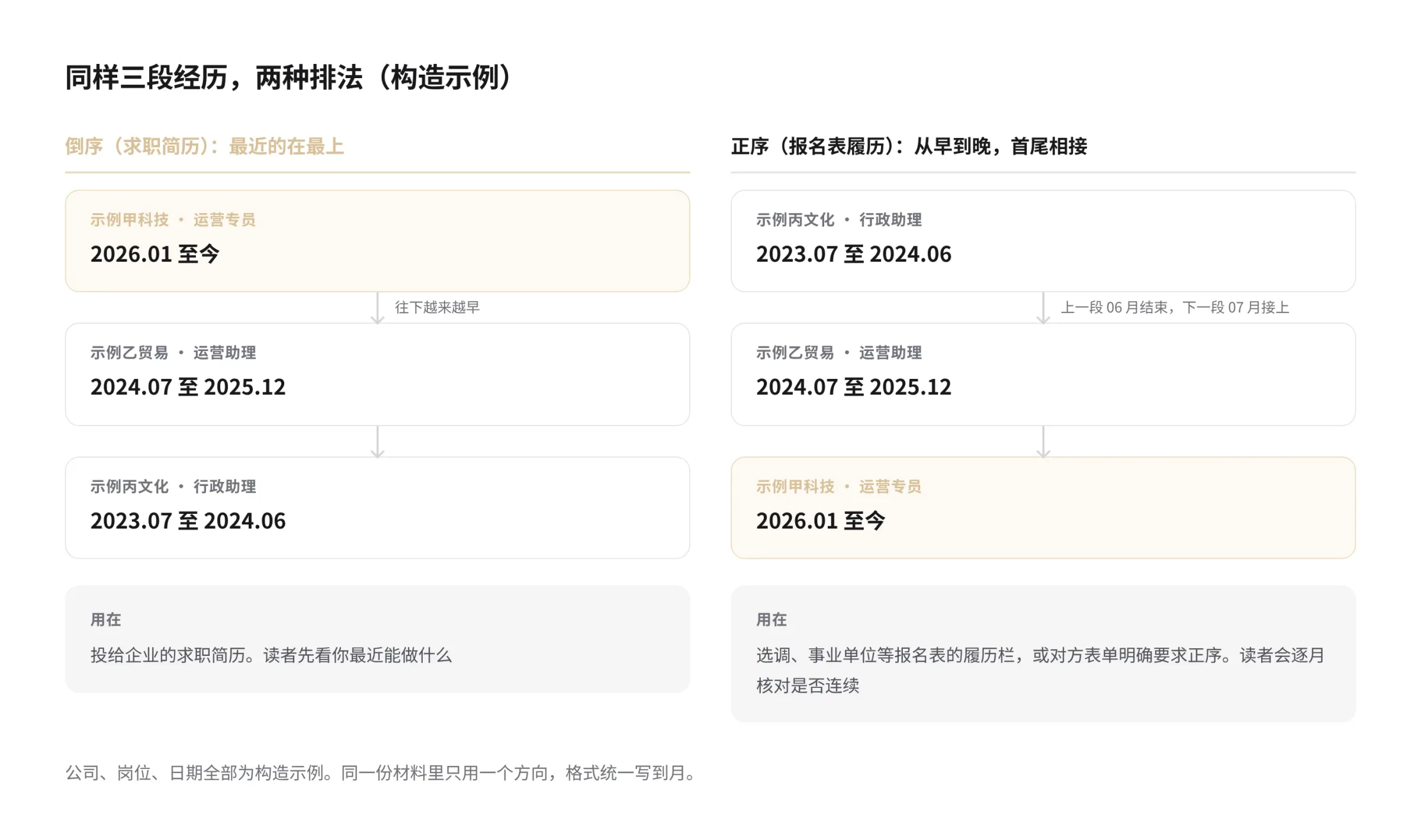Click 2024.07 至 2025.12 in the 倒序 column
The width and height of the screenshot is (1421, 840).
[188, 387]
